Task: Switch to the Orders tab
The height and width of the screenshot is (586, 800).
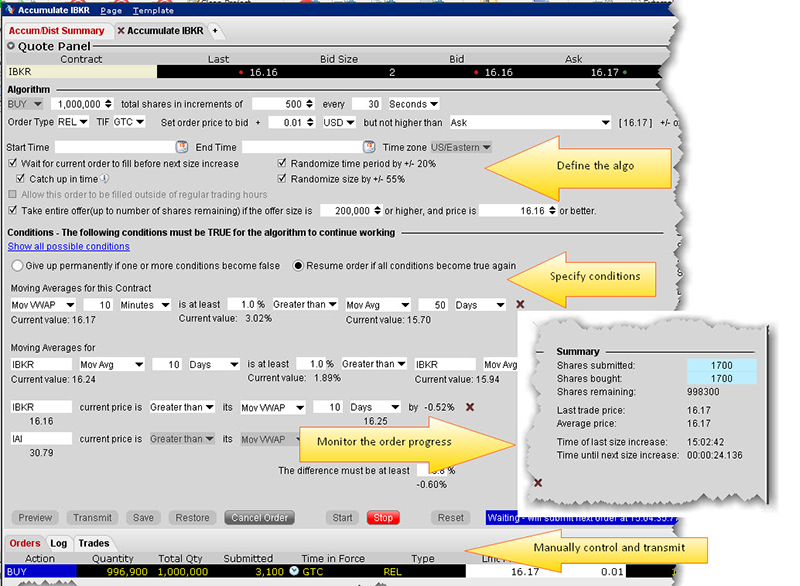Action: (24, 543)
